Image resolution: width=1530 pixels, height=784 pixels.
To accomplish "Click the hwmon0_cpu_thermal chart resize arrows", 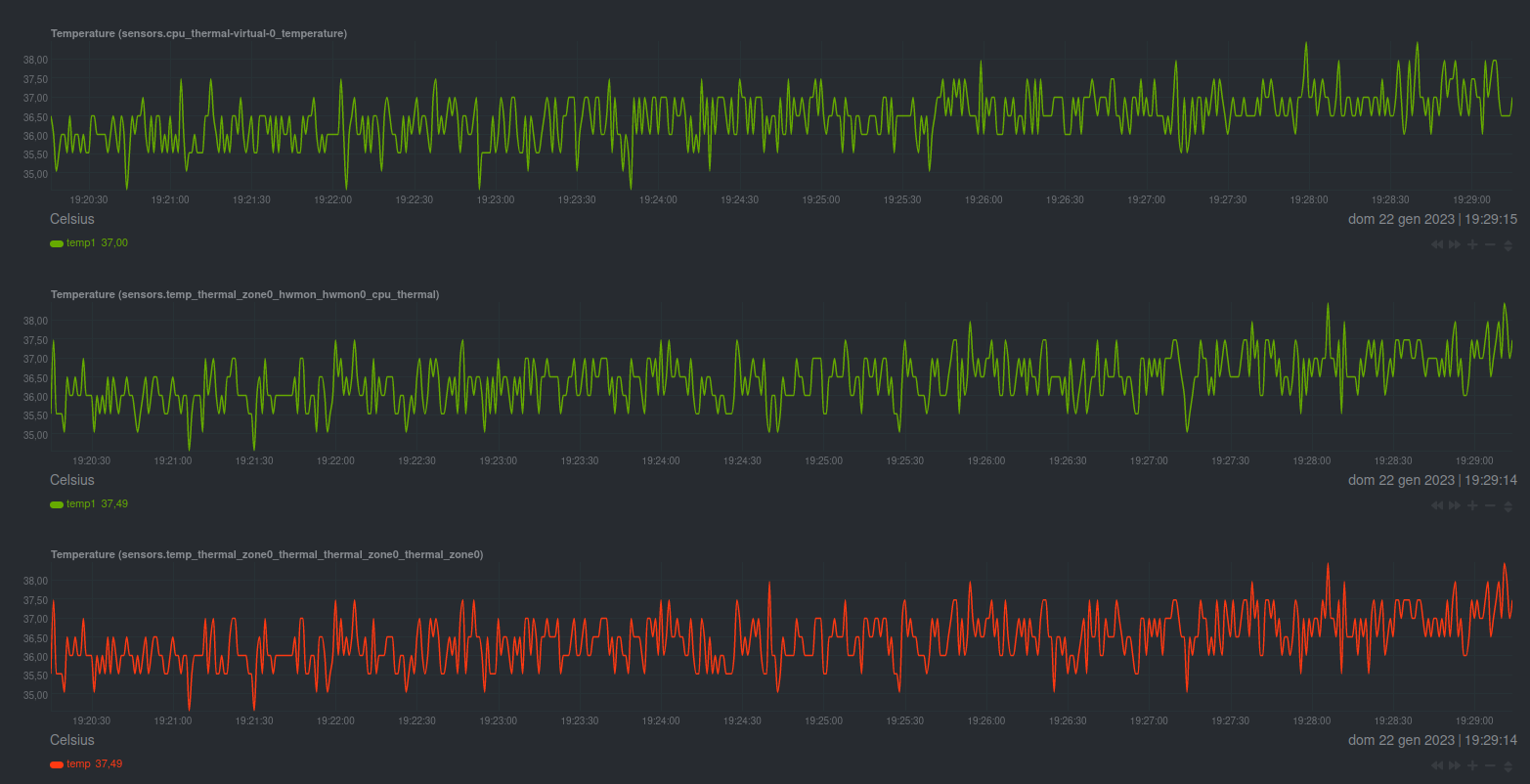I will tap(1508, 505).
